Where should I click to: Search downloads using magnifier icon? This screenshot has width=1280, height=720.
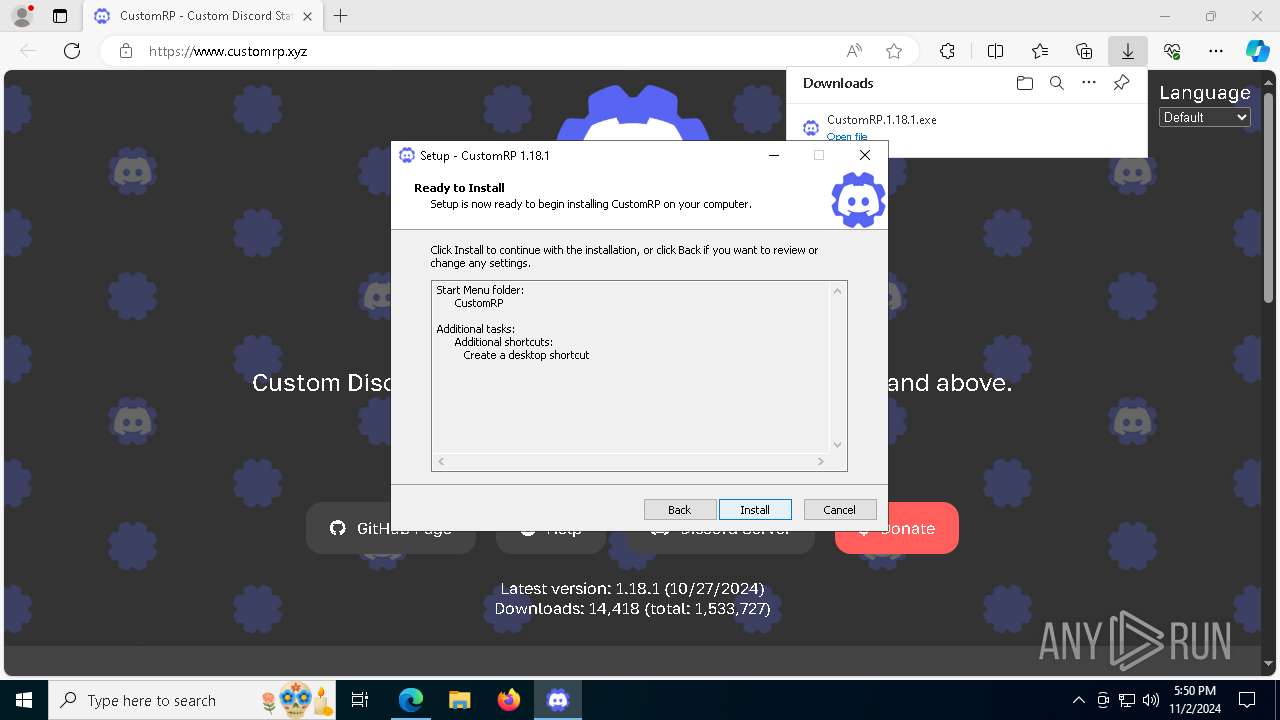(x=1056, y=83)
